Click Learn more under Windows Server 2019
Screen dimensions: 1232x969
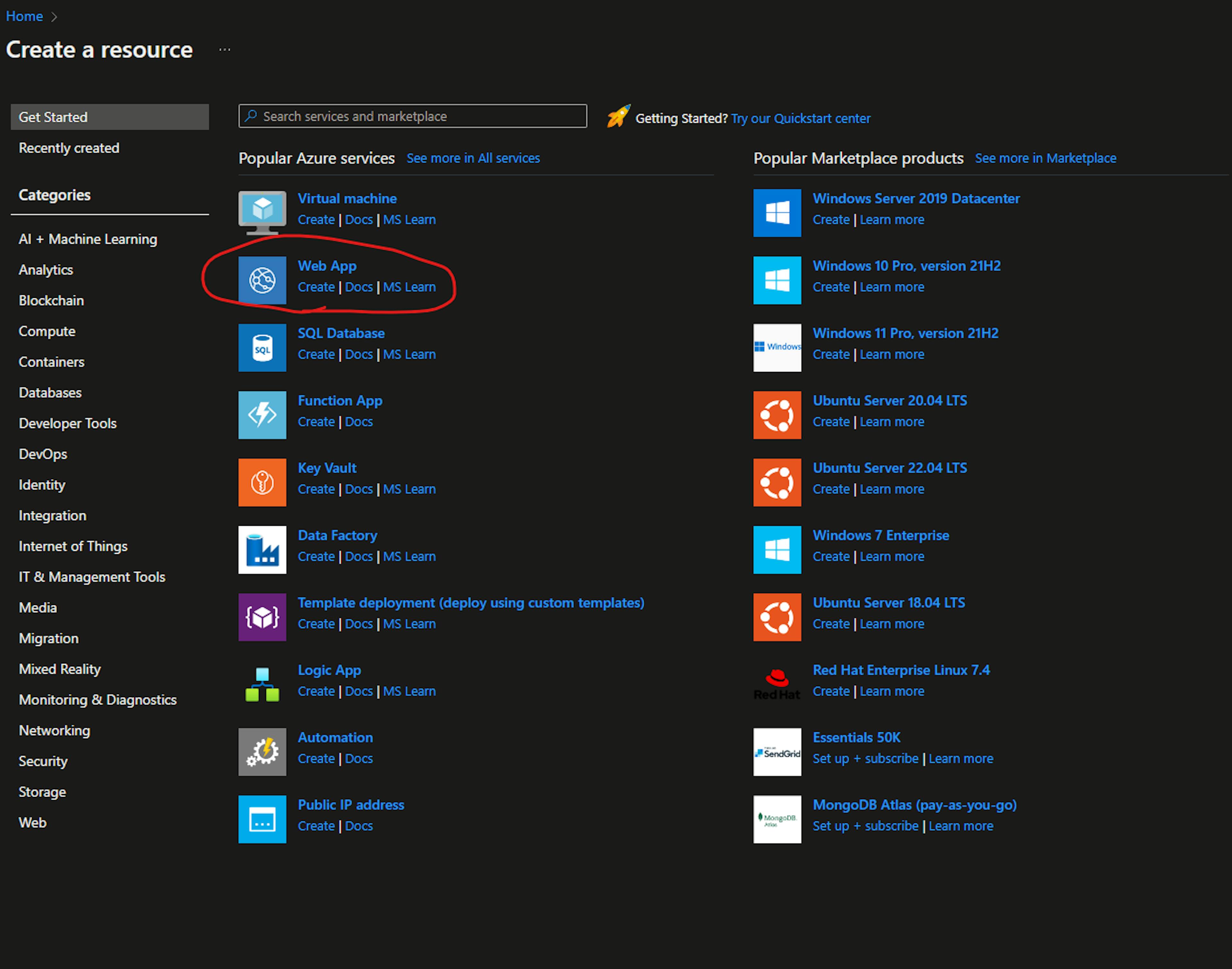click(x=892, y=220)
